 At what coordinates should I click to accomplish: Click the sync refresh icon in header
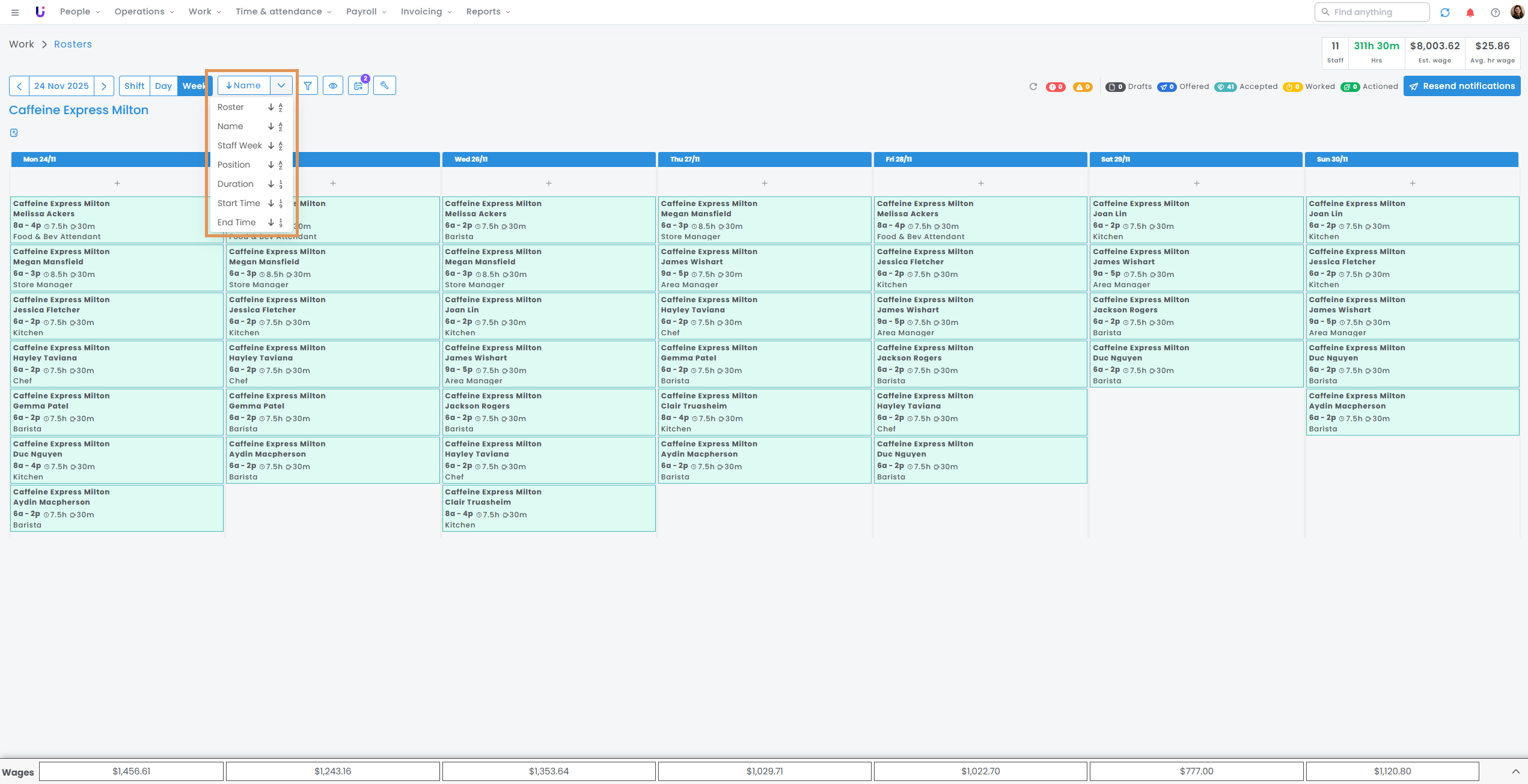pos(1445,13)
